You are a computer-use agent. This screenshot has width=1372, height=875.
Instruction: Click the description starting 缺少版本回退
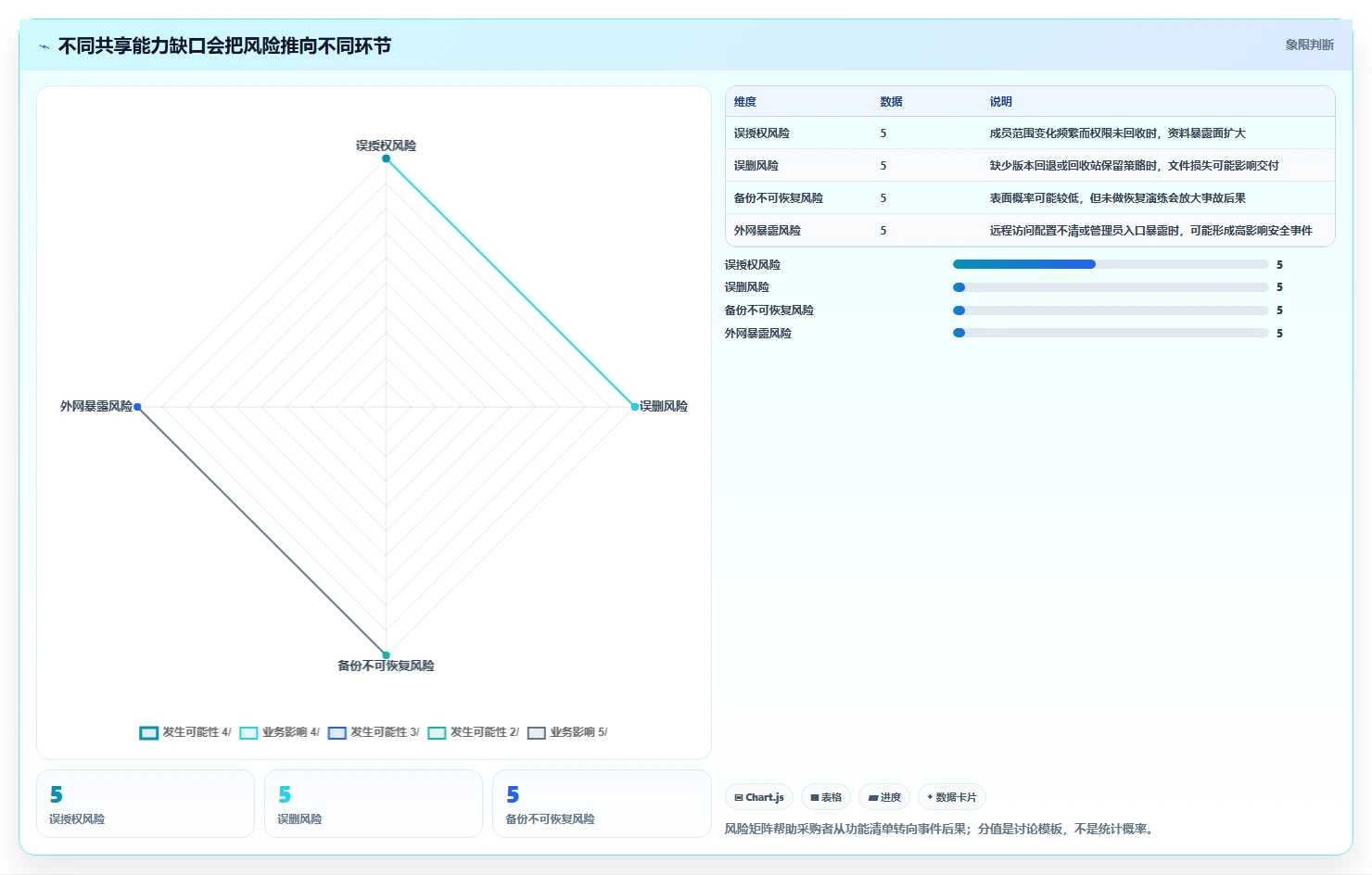coord(1134,166)
